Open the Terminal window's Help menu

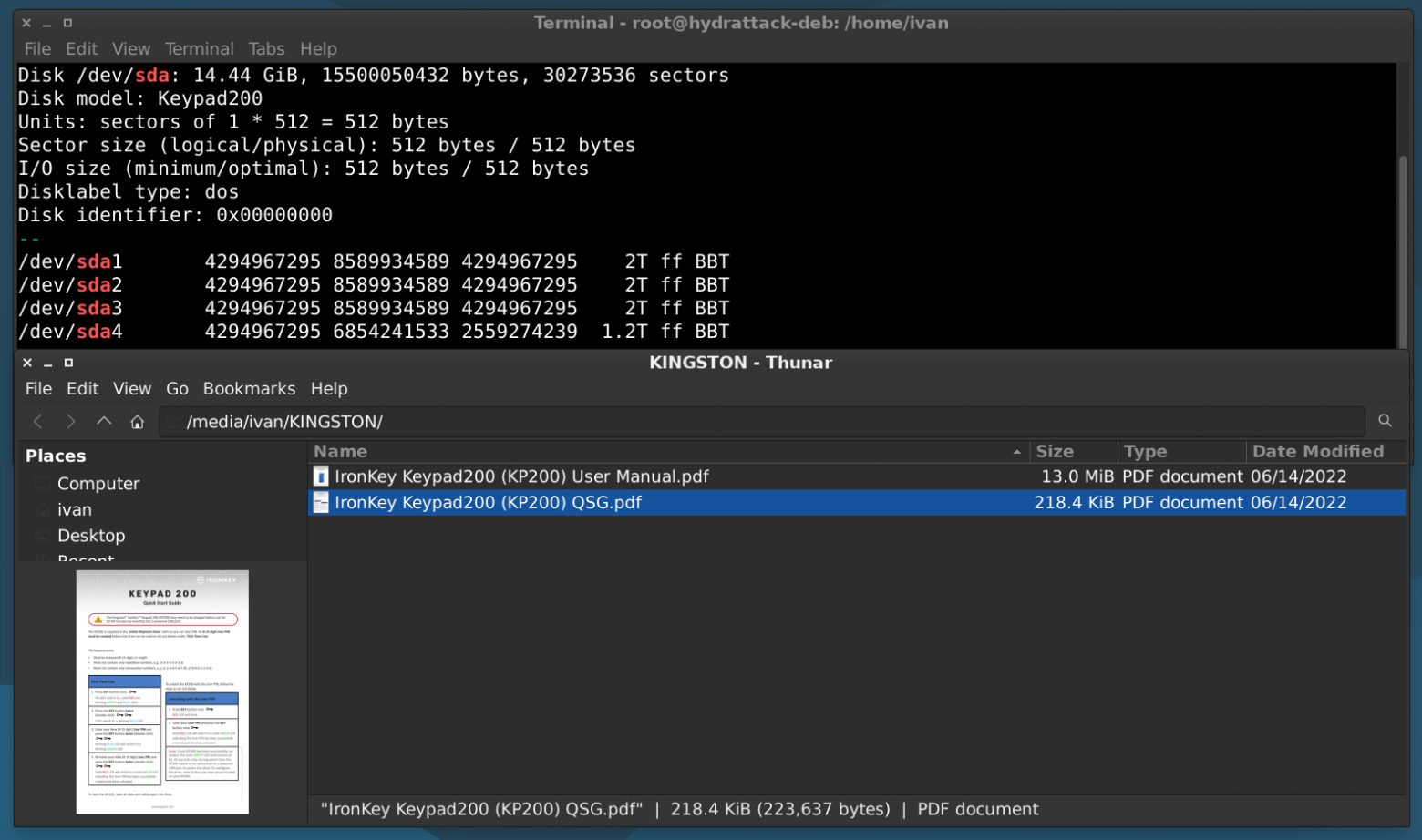(318, 48)
